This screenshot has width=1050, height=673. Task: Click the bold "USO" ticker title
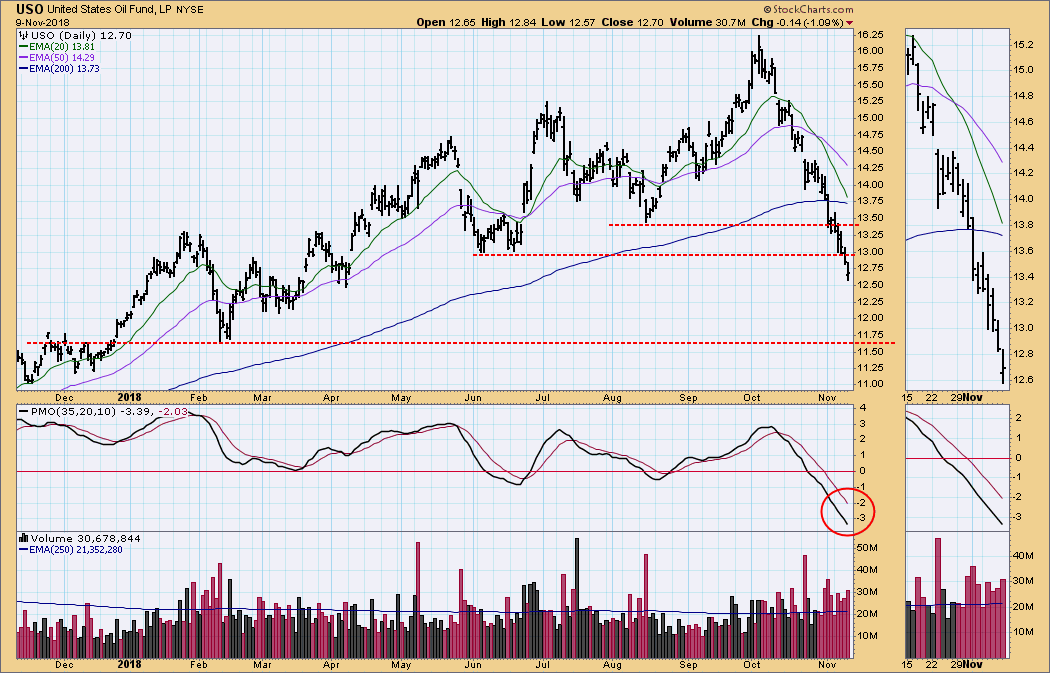coord(30,9)
